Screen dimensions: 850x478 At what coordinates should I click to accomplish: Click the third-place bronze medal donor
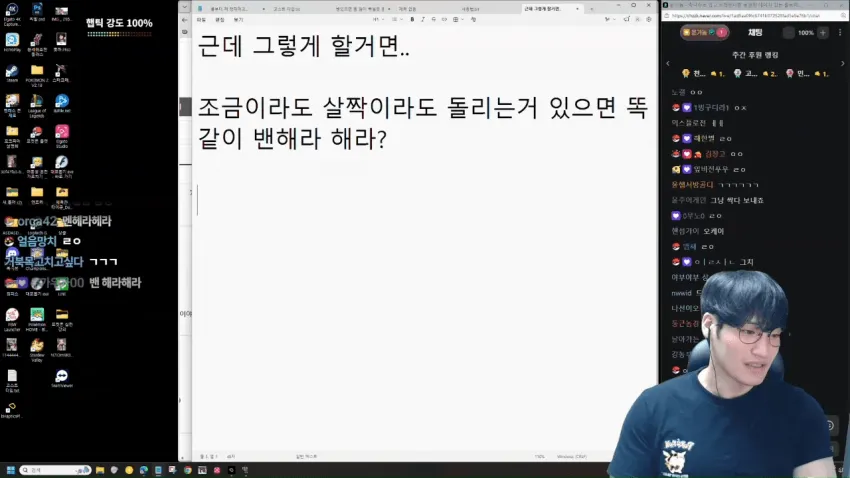(x=807, y=73)
